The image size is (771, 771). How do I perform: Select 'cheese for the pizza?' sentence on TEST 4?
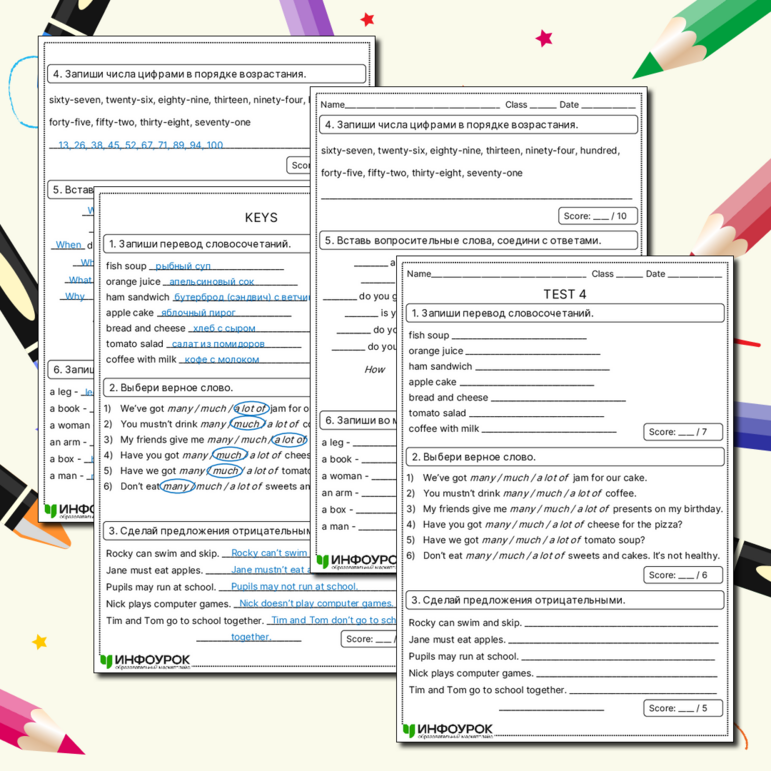[552, 524]
